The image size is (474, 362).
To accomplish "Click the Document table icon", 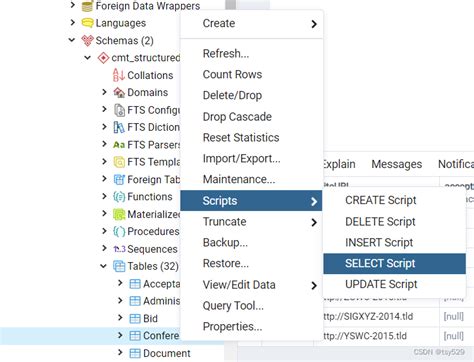I will [x=135, y=353].
